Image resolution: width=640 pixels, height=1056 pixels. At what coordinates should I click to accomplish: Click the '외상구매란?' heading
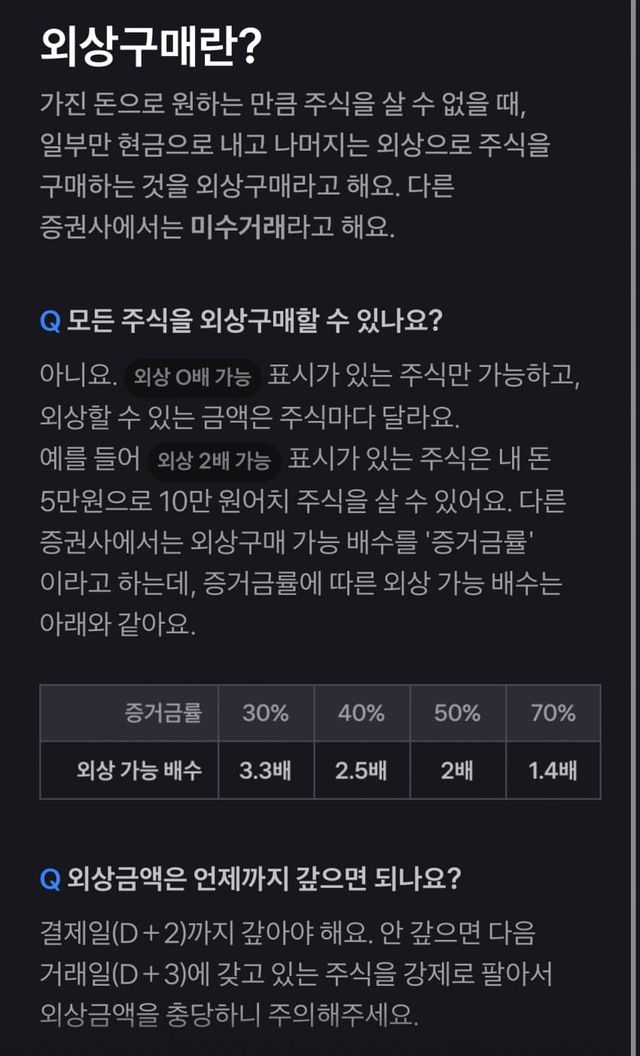151,47
